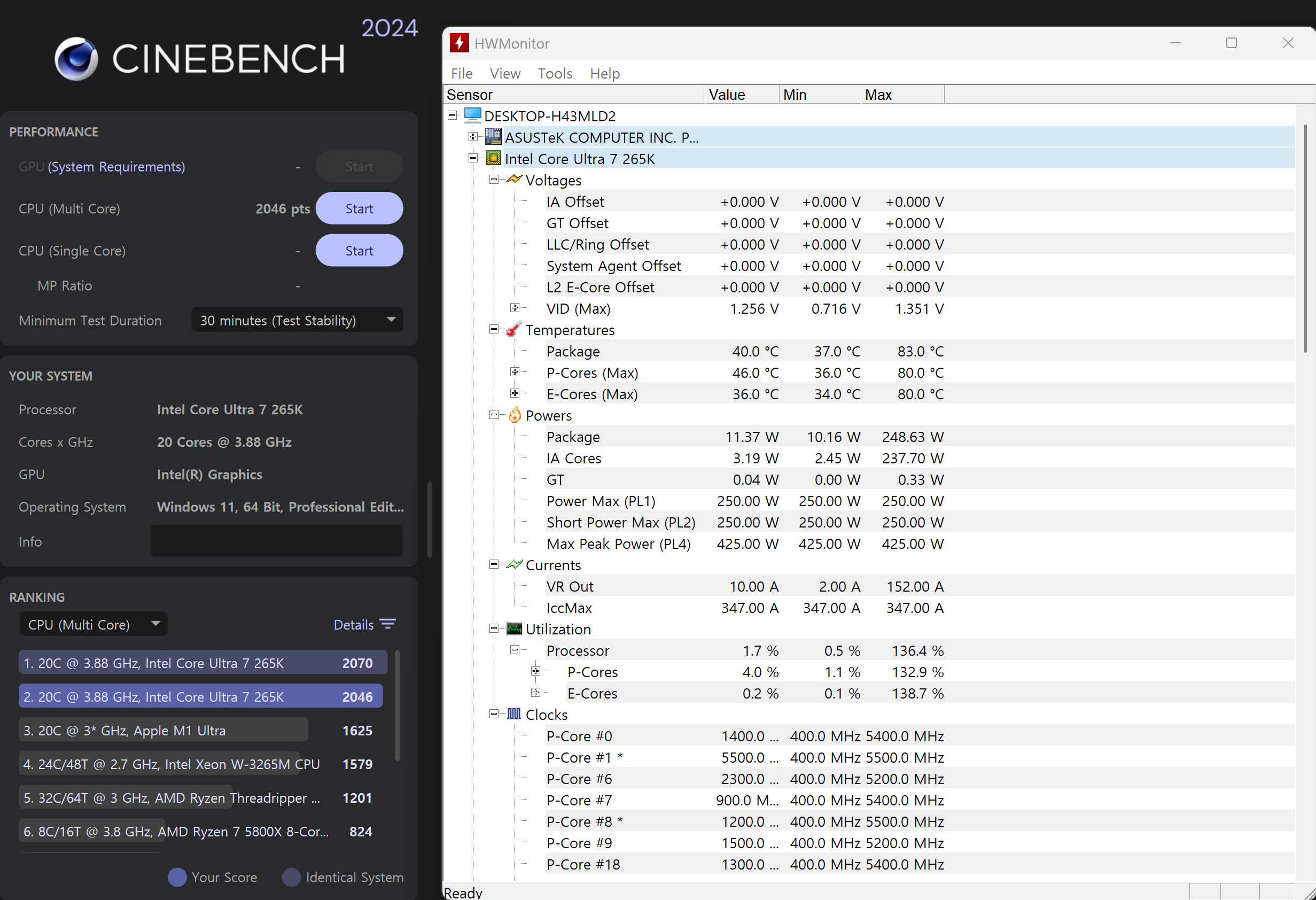Click the DESKTOP-H43MLD2 computer icon
This screenshot has width=1316, height=900.
[472, 115]
